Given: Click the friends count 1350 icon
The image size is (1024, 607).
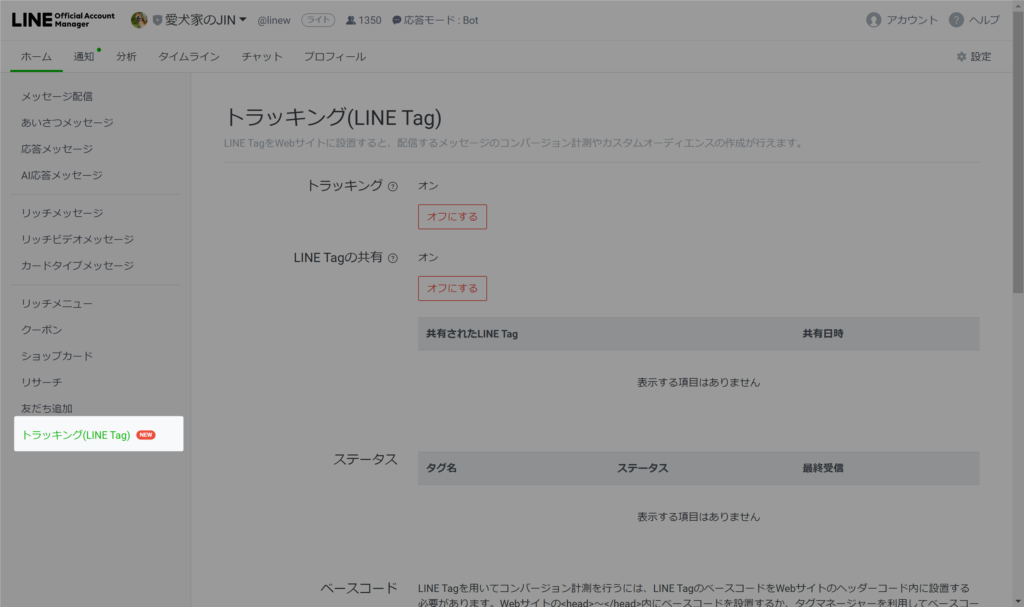Looking at the screenshot, I should tap(350, 20).
